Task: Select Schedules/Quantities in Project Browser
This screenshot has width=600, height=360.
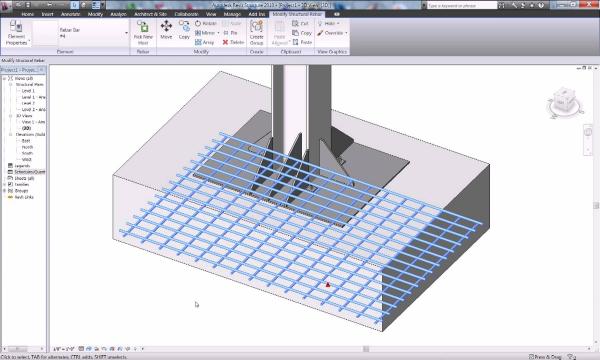Action: (29, 172)
